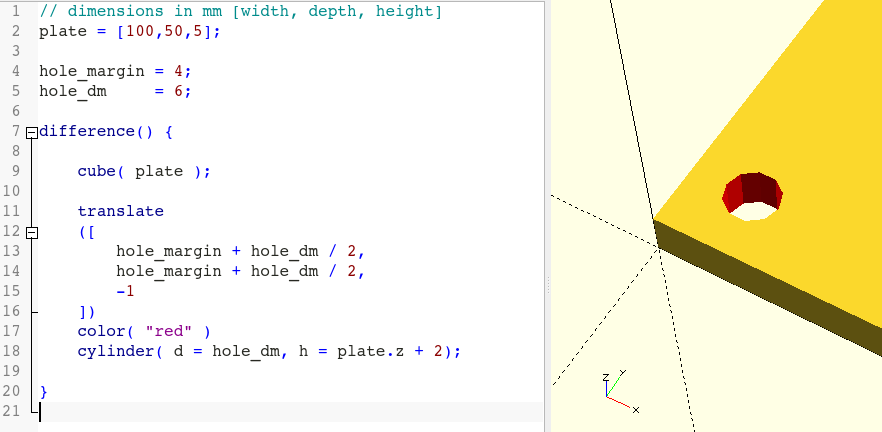The height and width of the screenshot is (432, 882).
Task: Click the 'cylinder' call on line 18
Action: 269,352
